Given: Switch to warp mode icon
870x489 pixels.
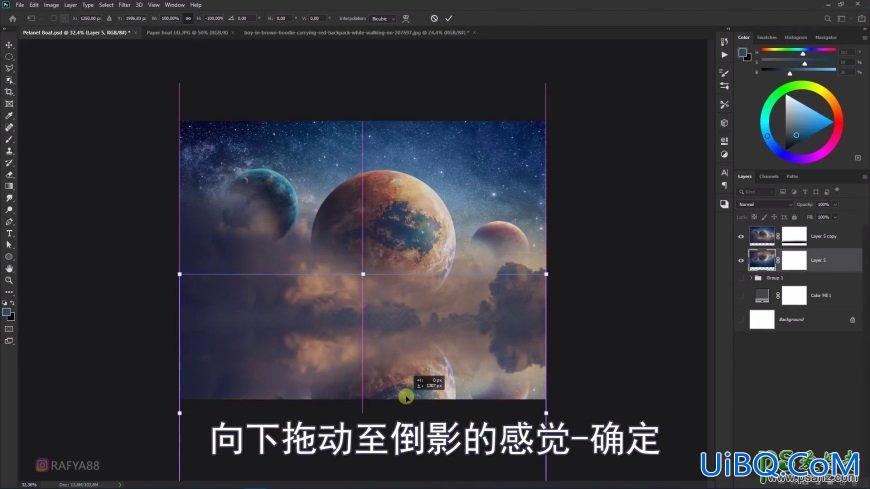Looking at the screenshot, I should point(406,18).
